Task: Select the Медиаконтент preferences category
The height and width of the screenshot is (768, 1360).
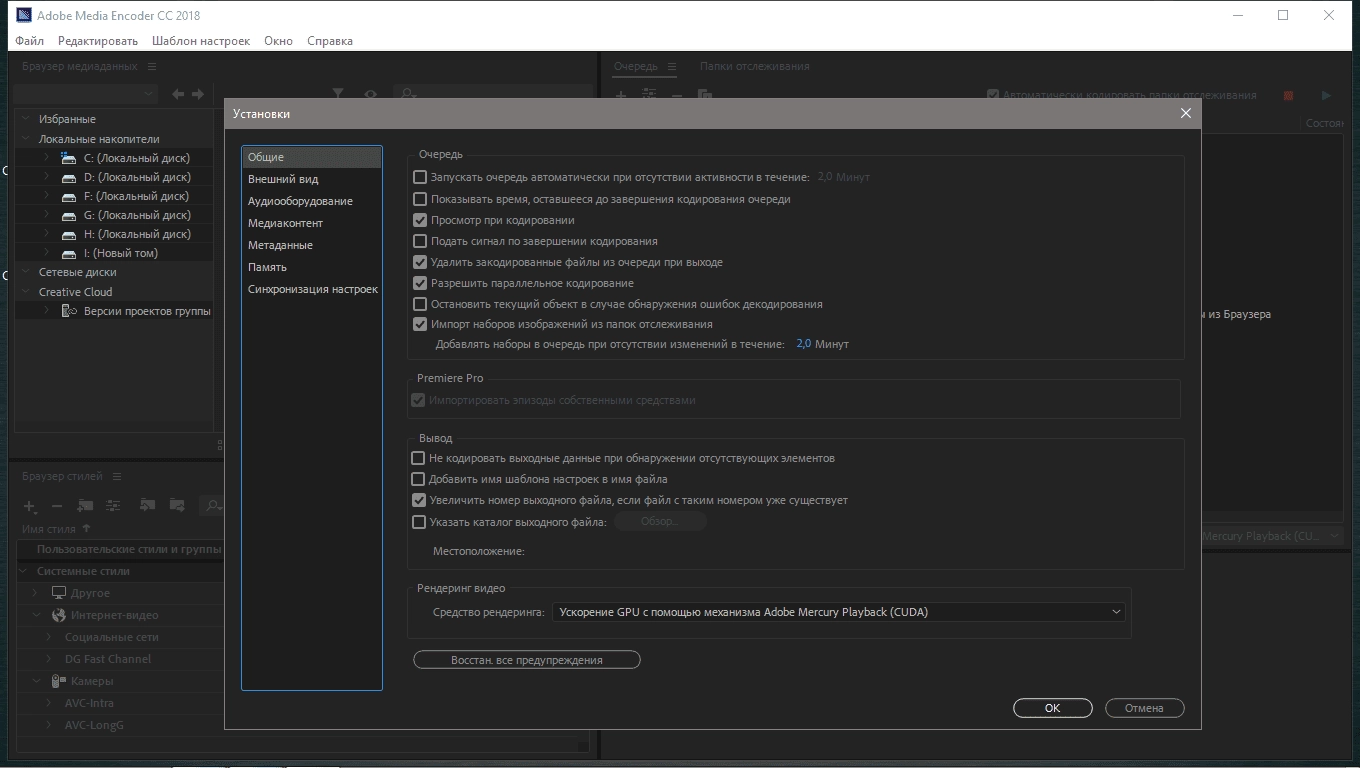Action: click(x=286, y=223)
